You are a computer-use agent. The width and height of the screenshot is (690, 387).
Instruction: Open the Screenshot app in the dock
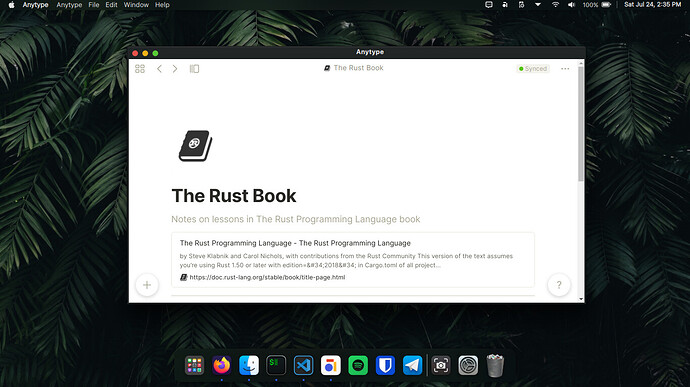click(441, 365)
